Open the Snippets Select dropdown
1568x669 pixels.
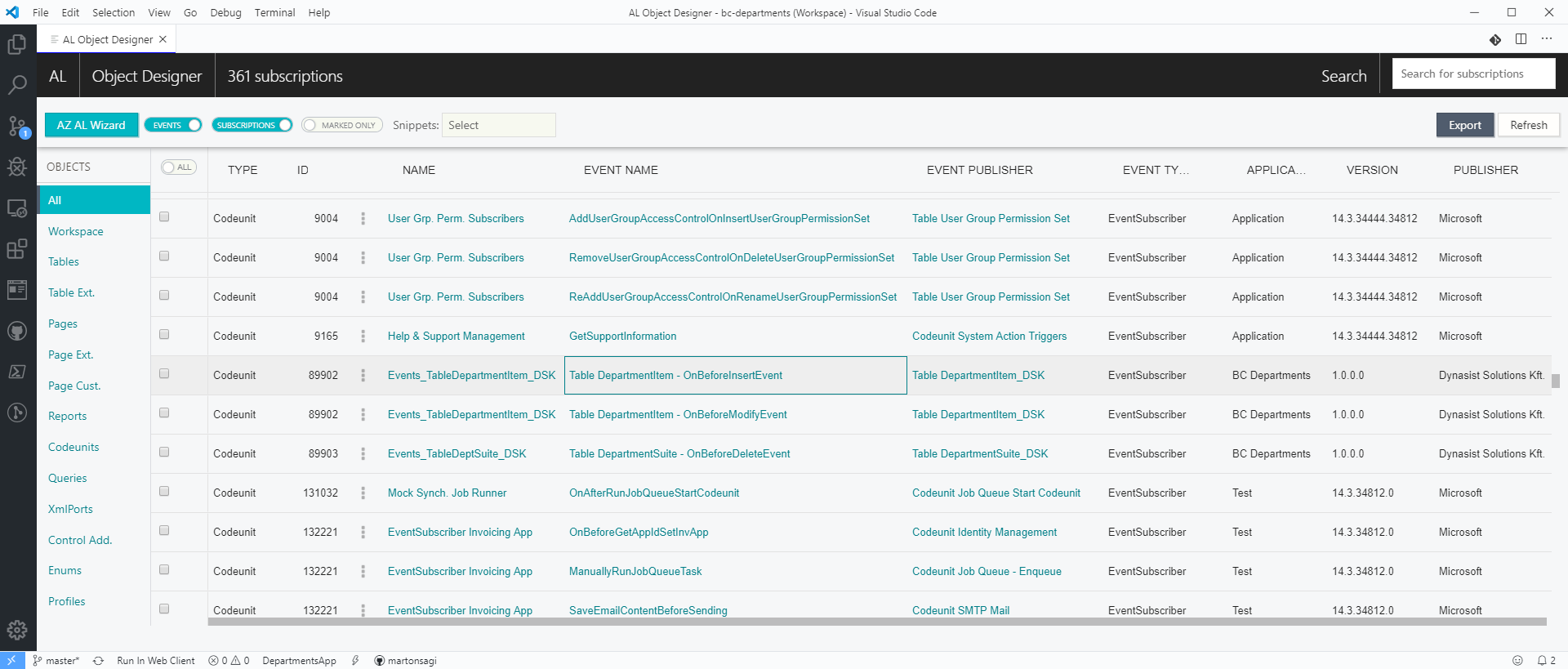tap(499, 125)
